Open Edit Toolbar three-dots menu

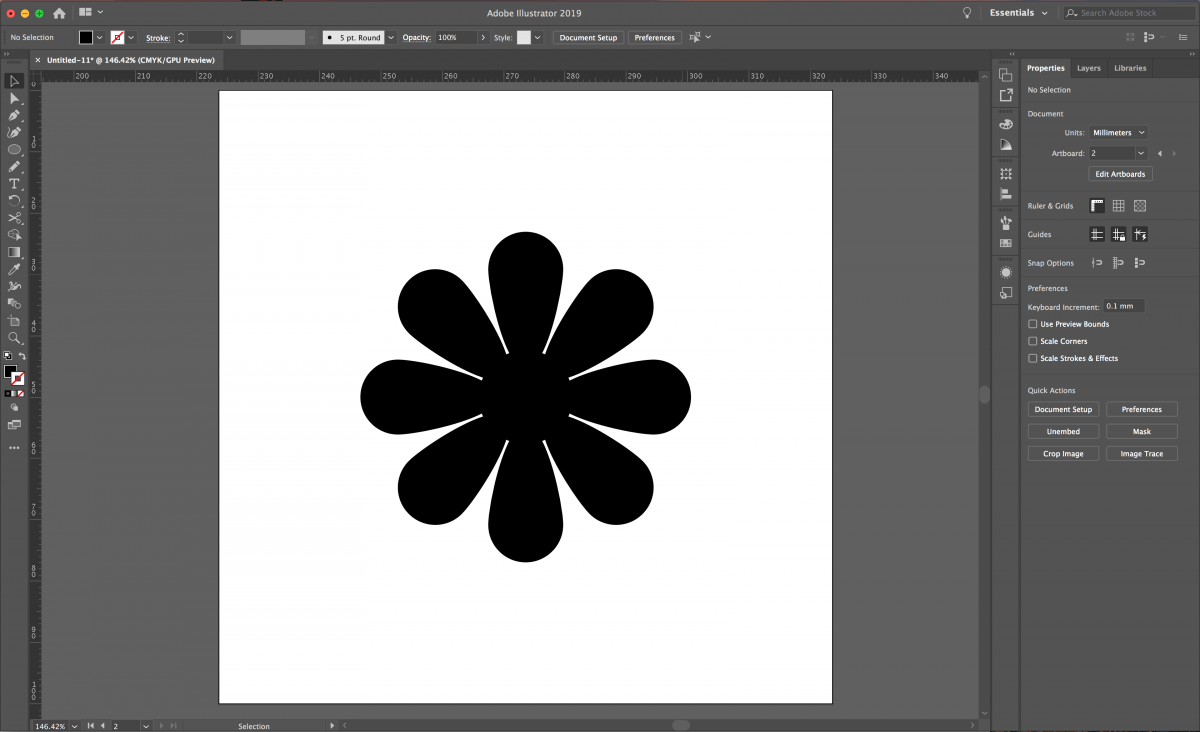point(14,447)
